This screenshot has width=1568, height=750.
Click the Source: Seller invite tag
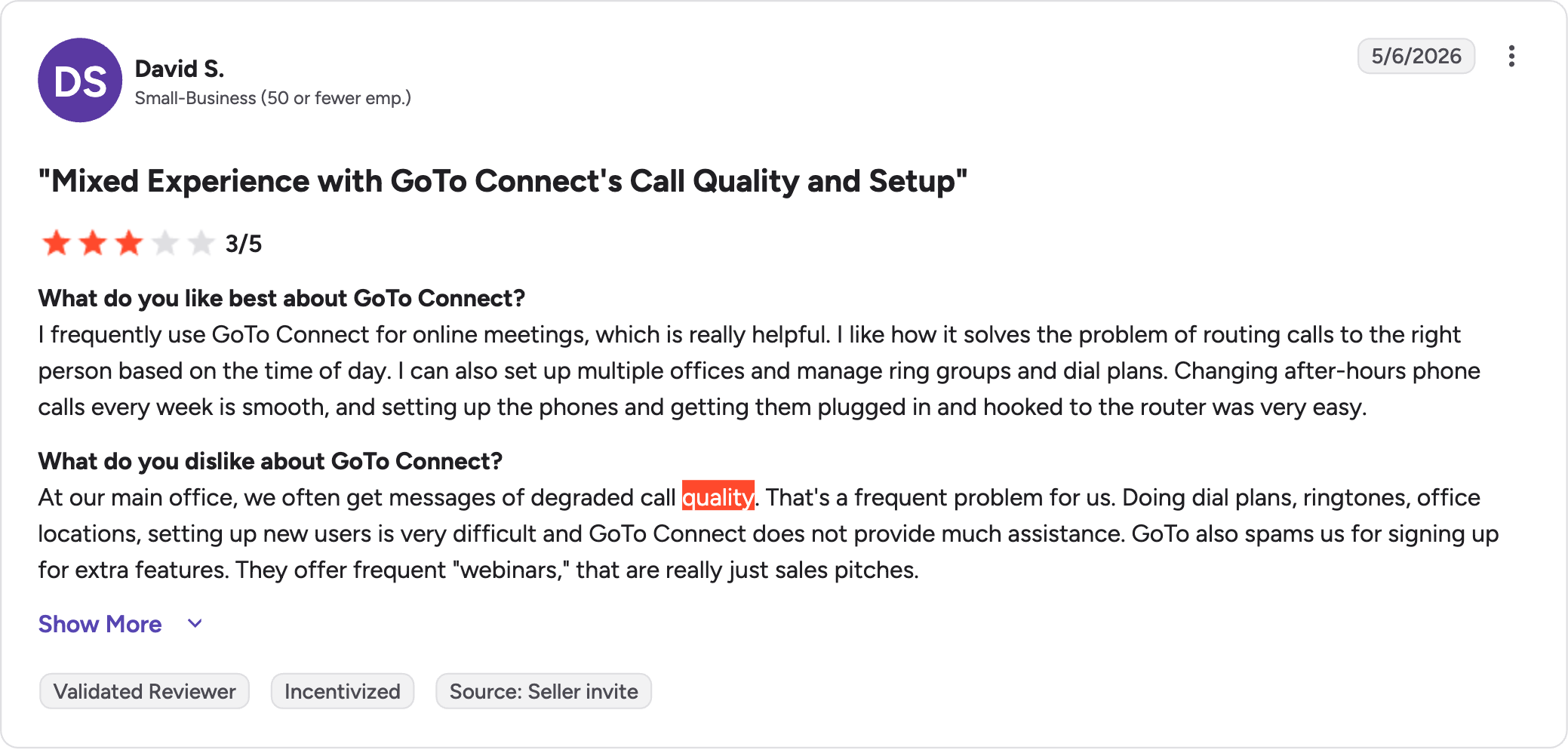click(543, 691)
